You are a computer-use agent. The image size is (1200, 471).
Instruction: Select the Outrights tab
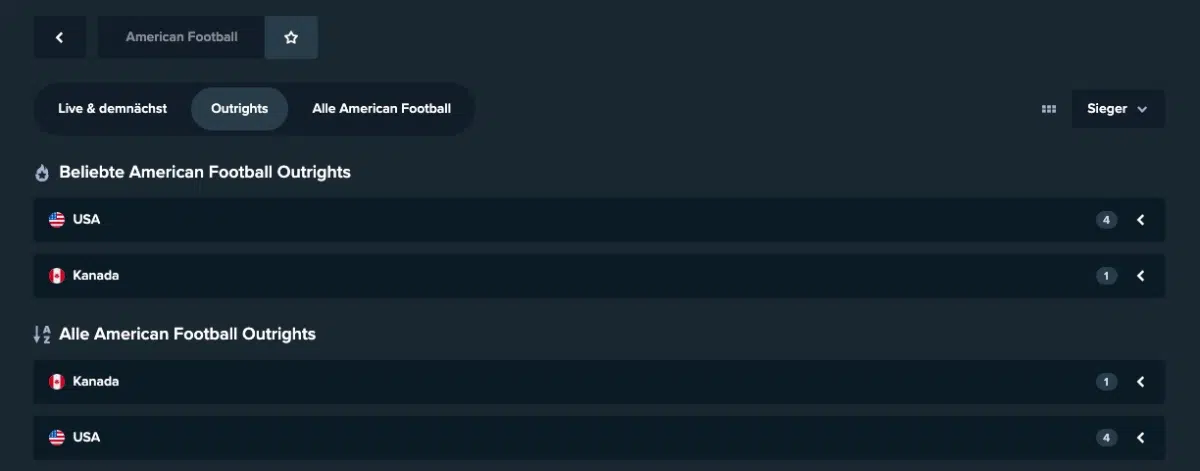pyautogui.click(x=239, y=108)
